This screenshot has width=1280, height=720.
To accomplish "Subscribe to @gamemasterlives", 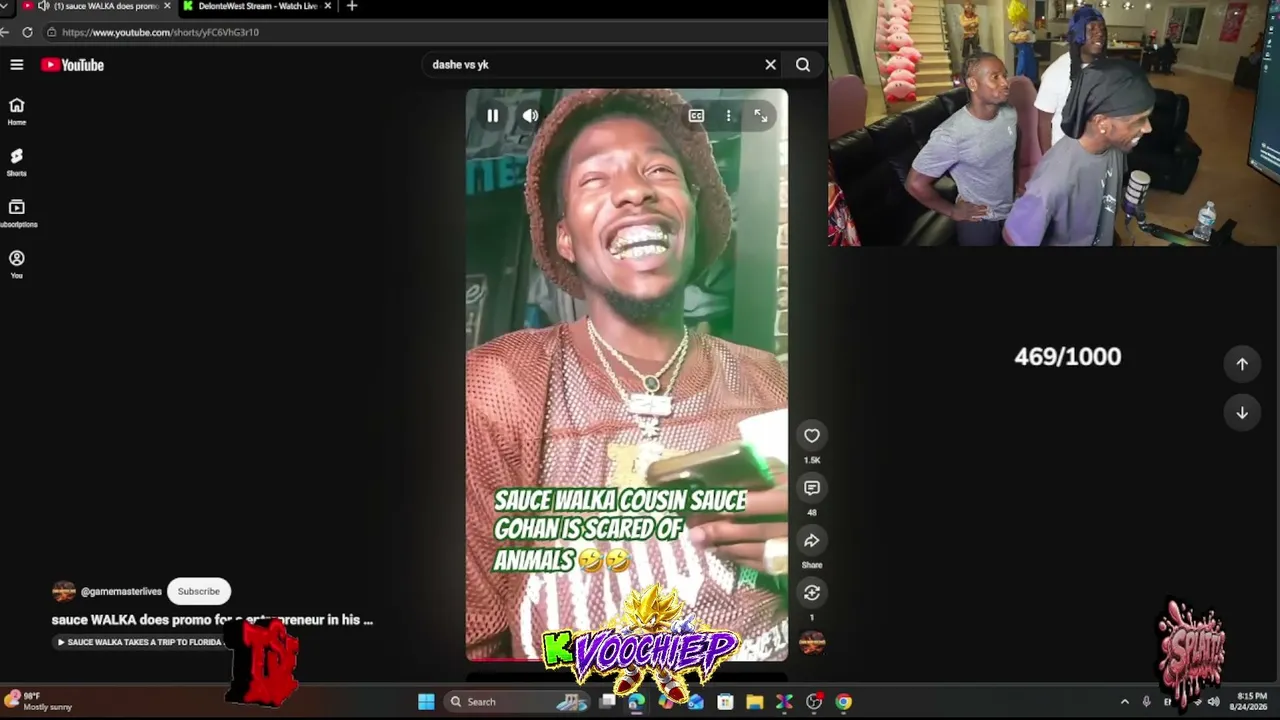I will 199,591.
